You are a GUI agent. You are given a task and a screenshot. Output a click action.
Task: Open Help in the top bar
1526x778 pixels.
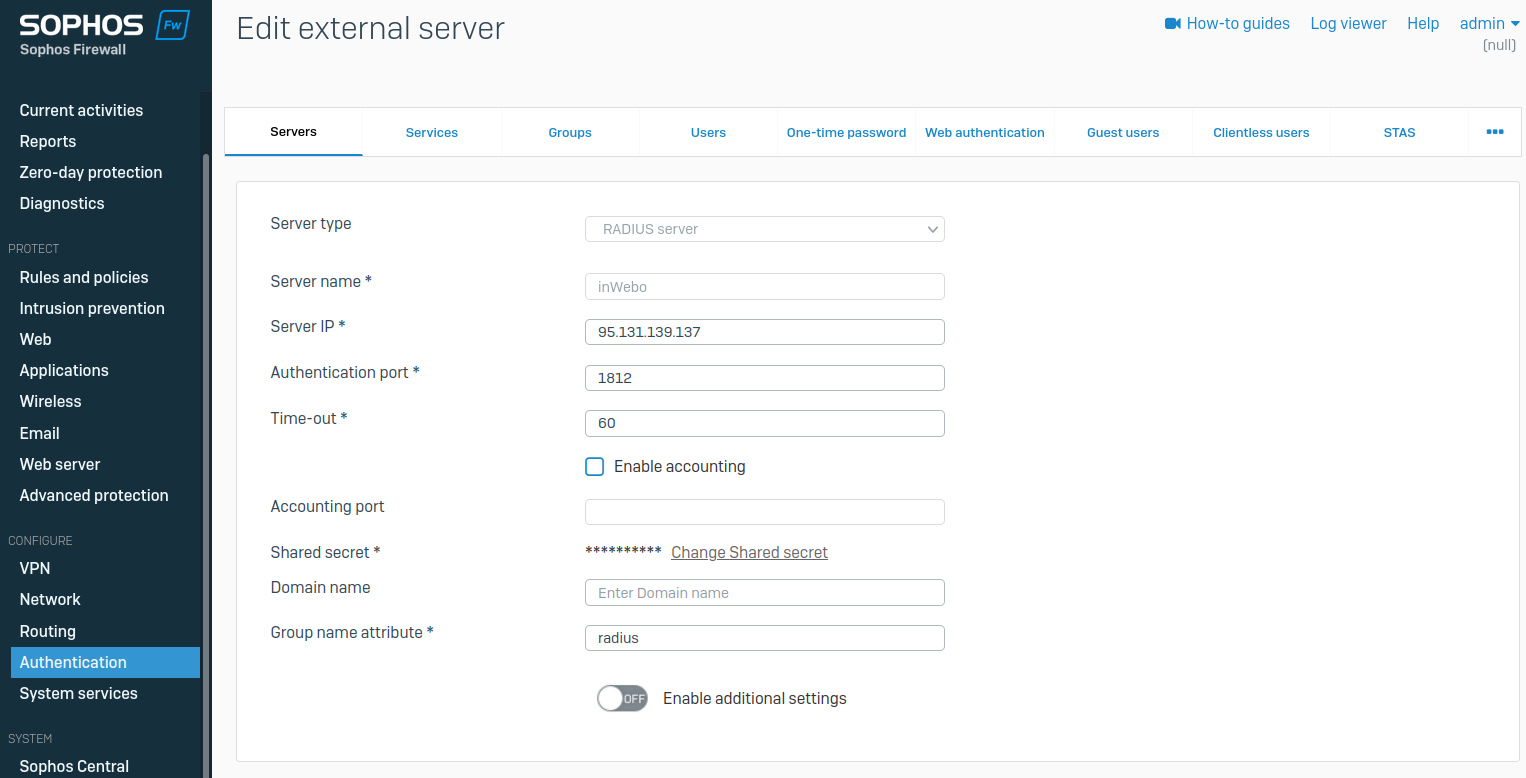click(x=1423, y=23)
